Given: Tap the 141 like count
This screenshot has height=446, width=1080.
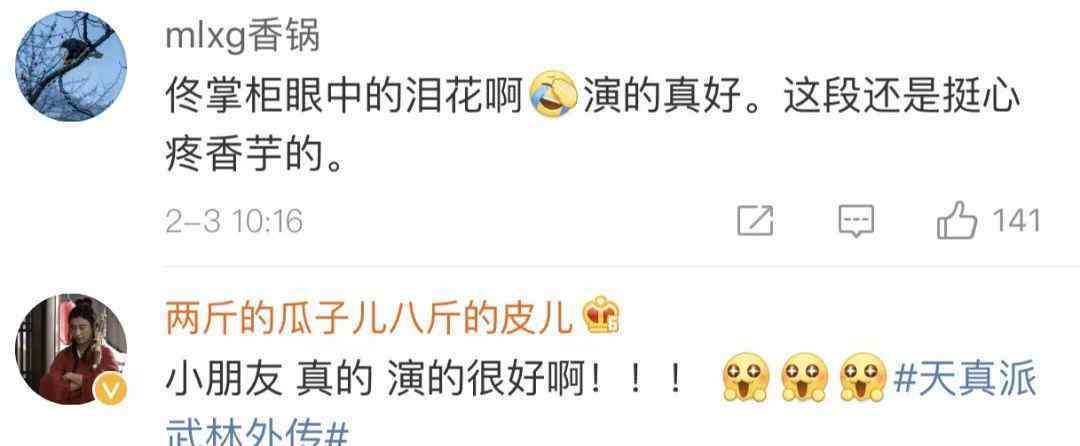Looking at the screenshot, I should pyautogui.click(x=1015, y=222).
